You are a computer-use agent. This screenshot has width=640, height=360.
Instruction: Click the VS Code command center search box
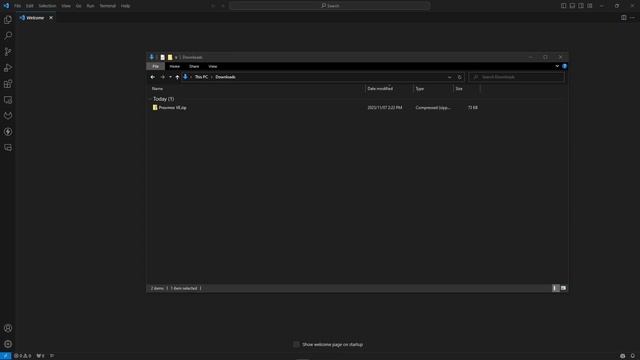coord(329,6)
